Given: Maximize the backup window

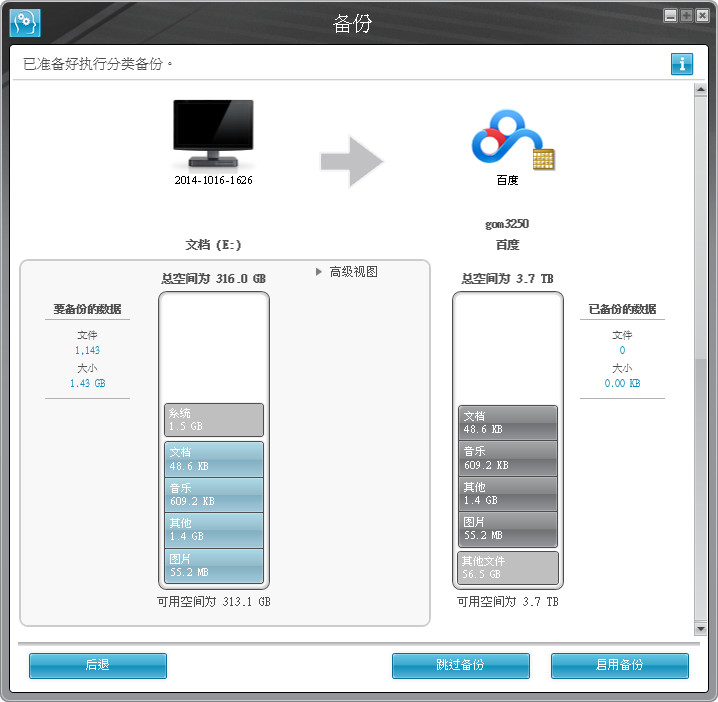Looking at the screenshot, I should (x=686, y=16).
